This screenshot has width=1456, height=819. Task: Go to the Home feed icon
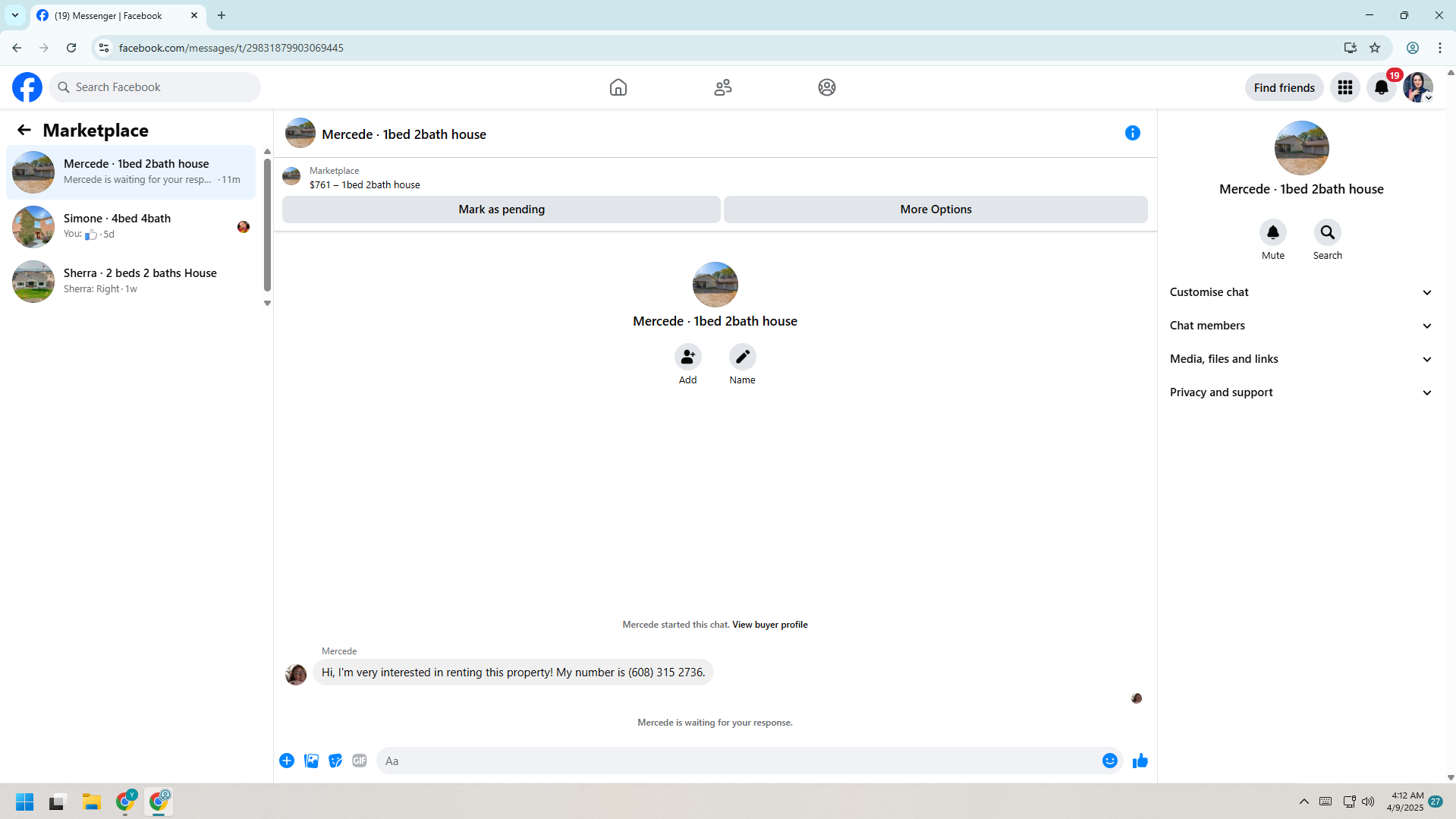[x=618, y=87]
